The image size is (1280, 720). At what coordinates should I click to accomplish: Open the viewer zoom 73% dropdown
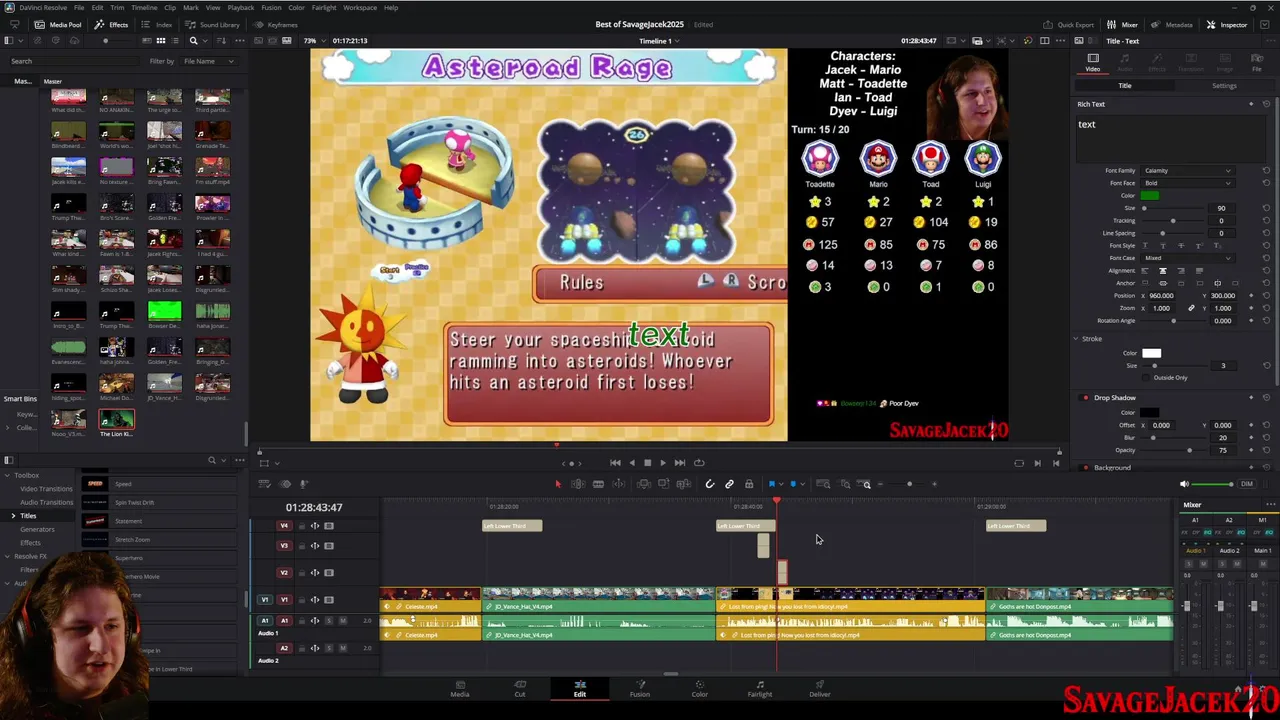tap(313, 40)
